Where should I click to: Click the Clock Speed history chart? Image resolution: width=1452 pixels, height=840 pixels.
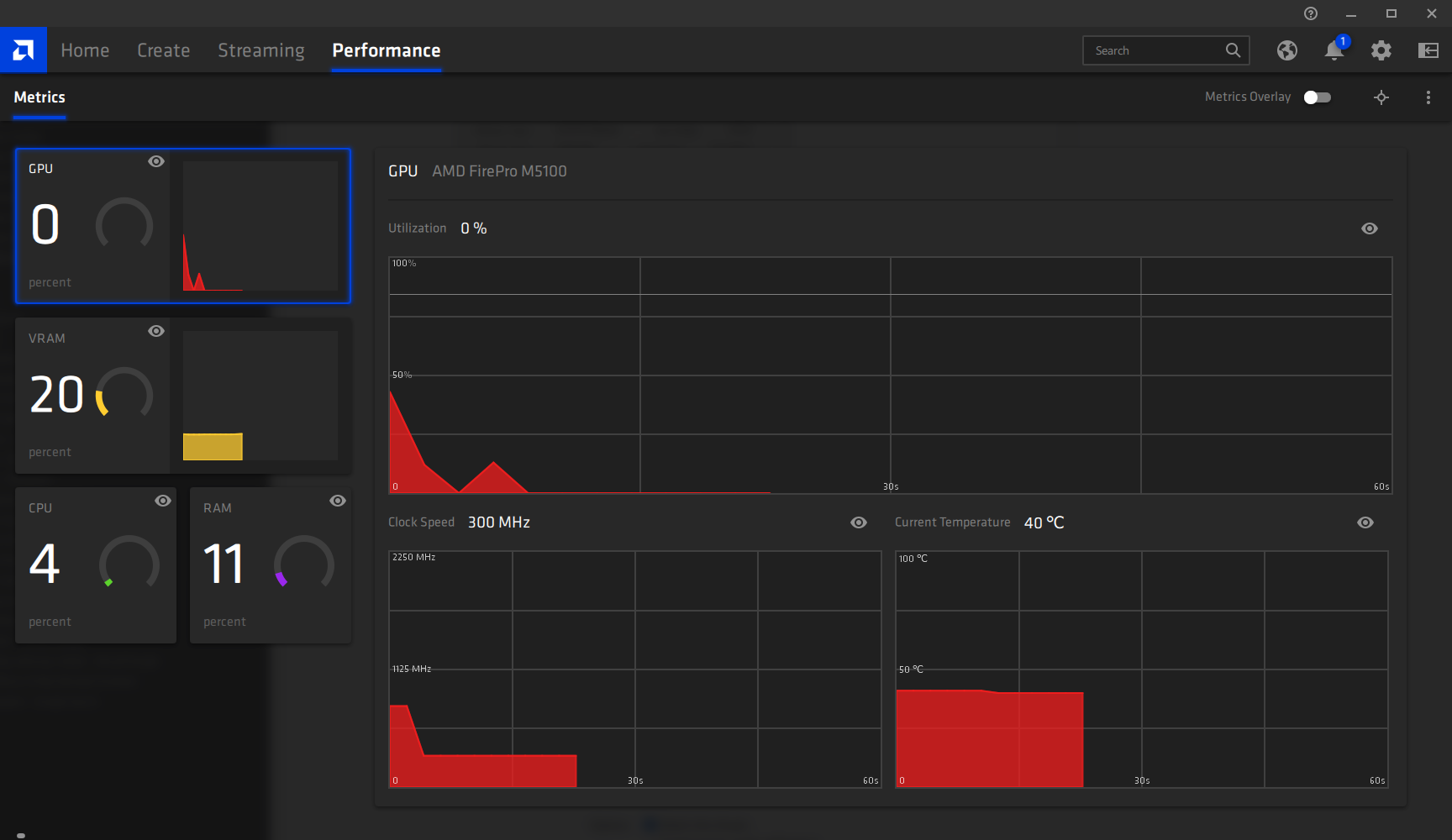(634, 669)
